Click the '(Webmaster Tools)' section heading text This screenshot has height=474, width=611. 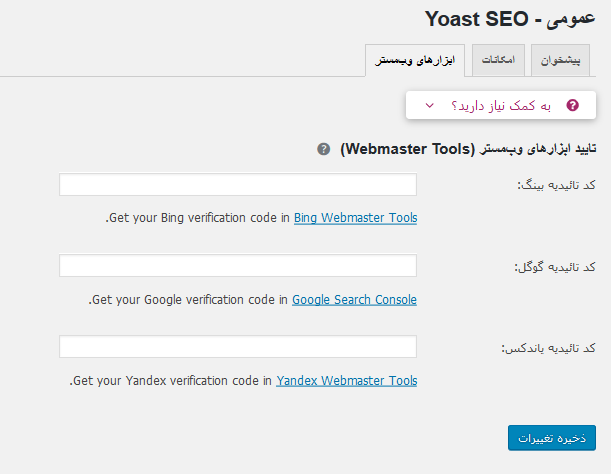coord(408,149)
